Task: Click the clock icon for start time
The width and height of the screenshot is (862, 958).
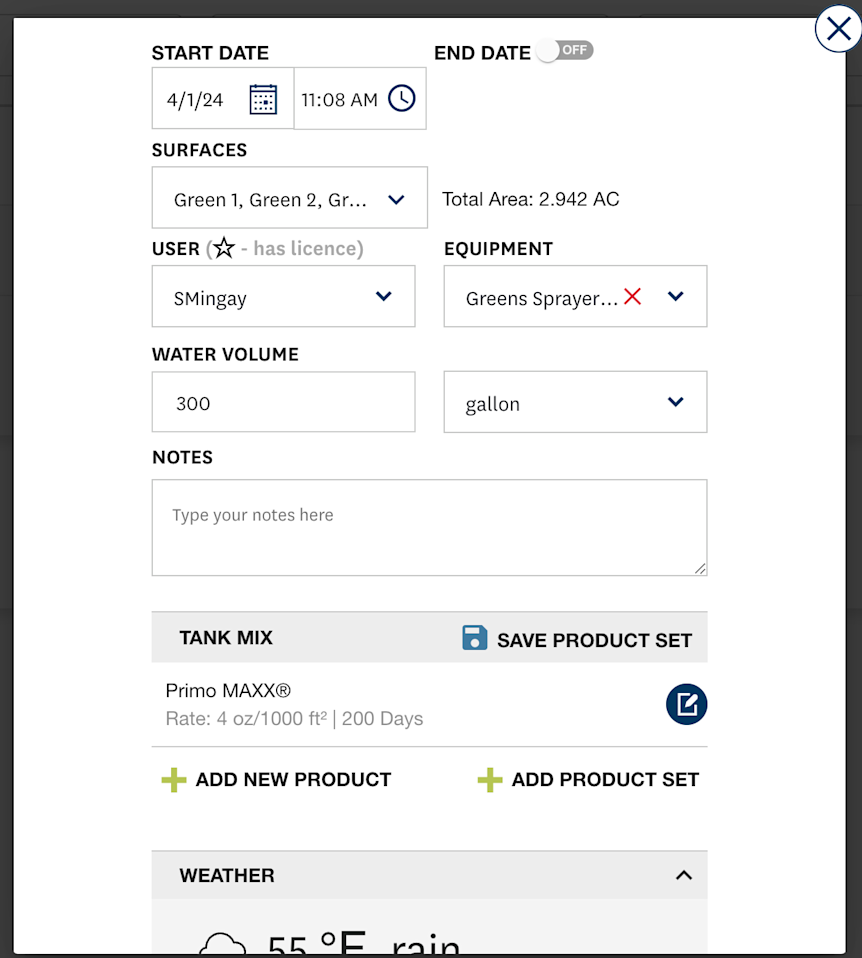Action: click(401, 98)
